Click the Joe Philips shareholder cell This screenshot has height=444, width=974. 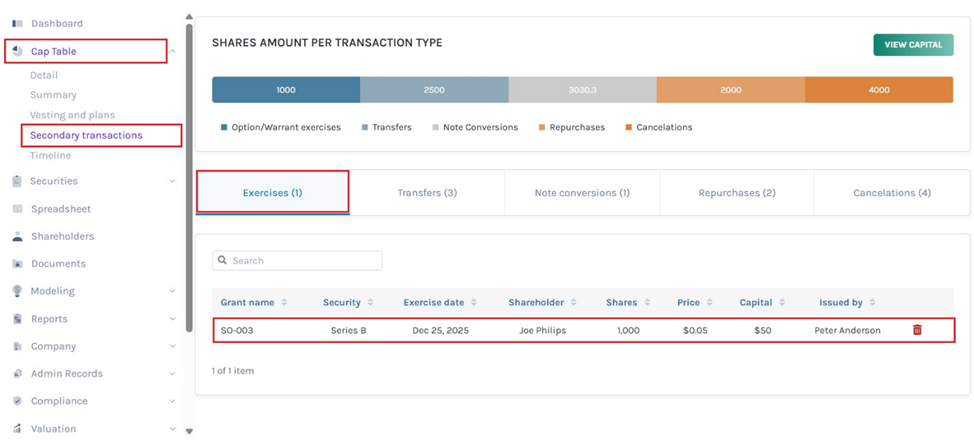point(542,330)
